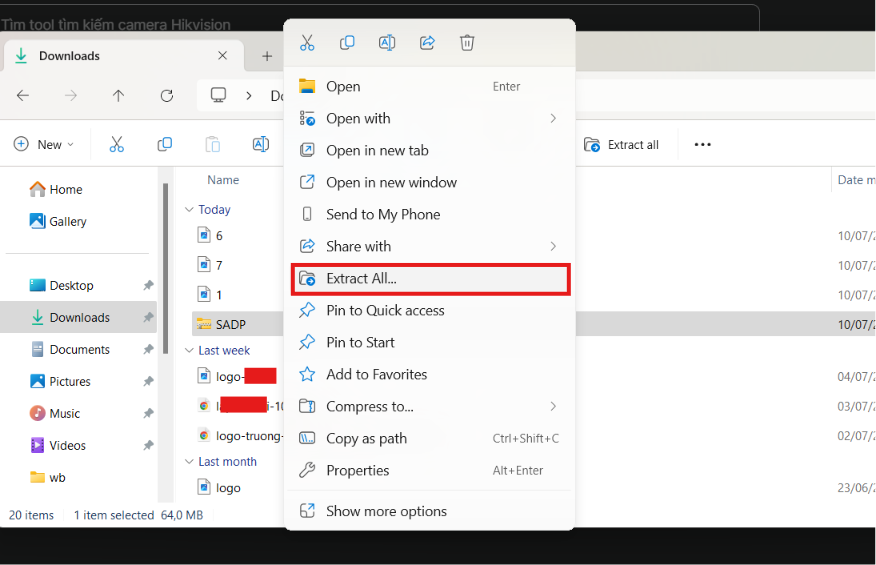Go up one folder with the up arrow
This screenshot has height=565, width=876.
pyautogui.click(x=118, y=96)
